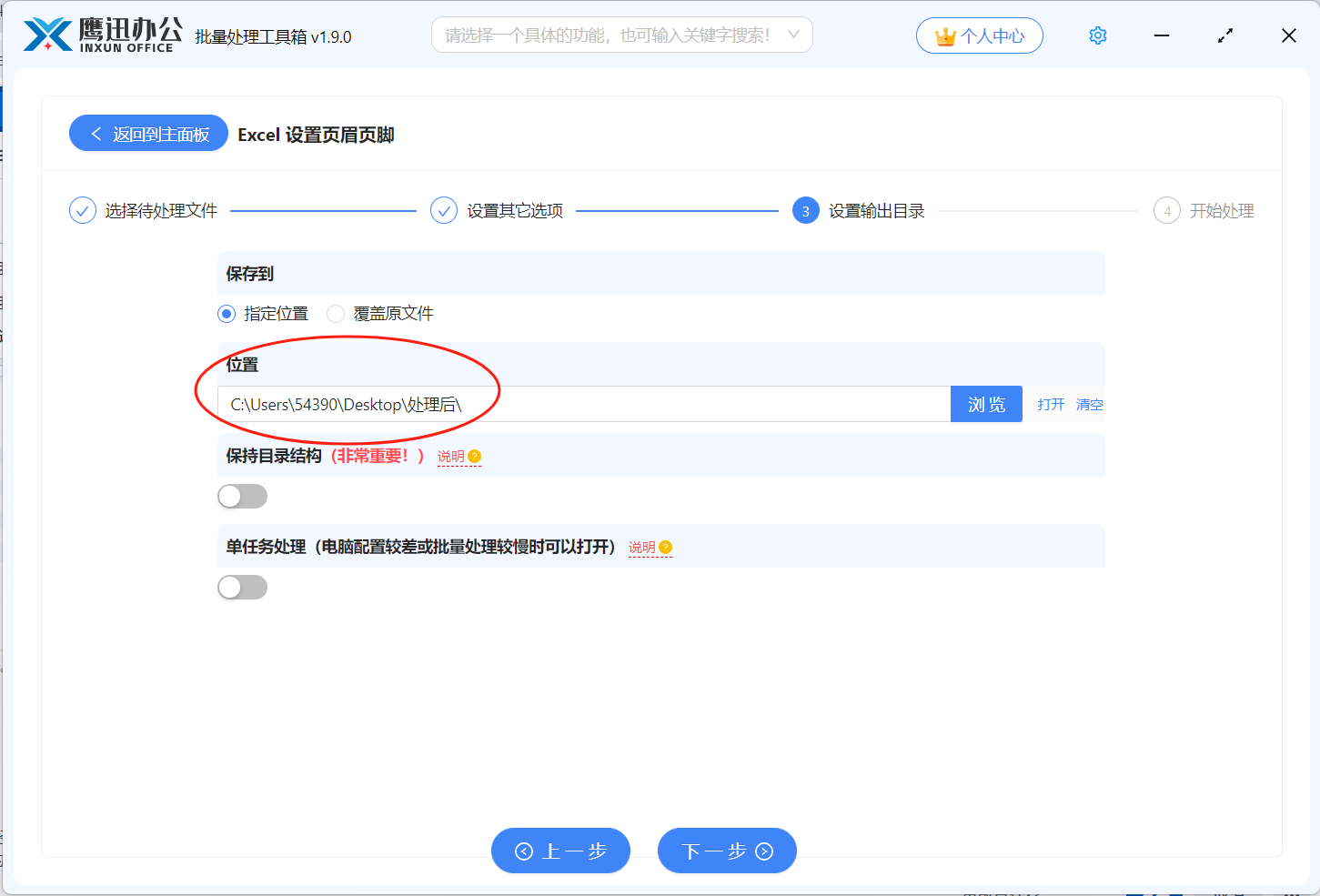Screen dimensions: 1320x896
Task: Open the settings gear icon
Action: tap(1097, 35)
